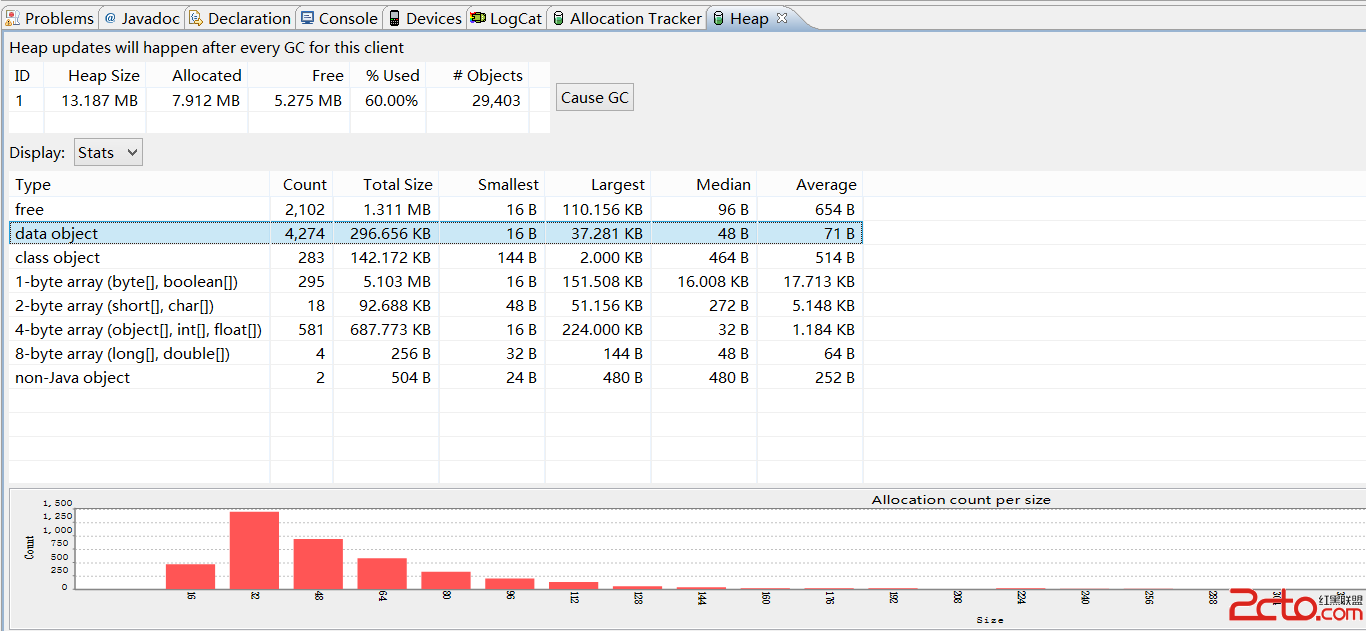Close the Heap tab

pyautogui.click(x=782, y=18)
